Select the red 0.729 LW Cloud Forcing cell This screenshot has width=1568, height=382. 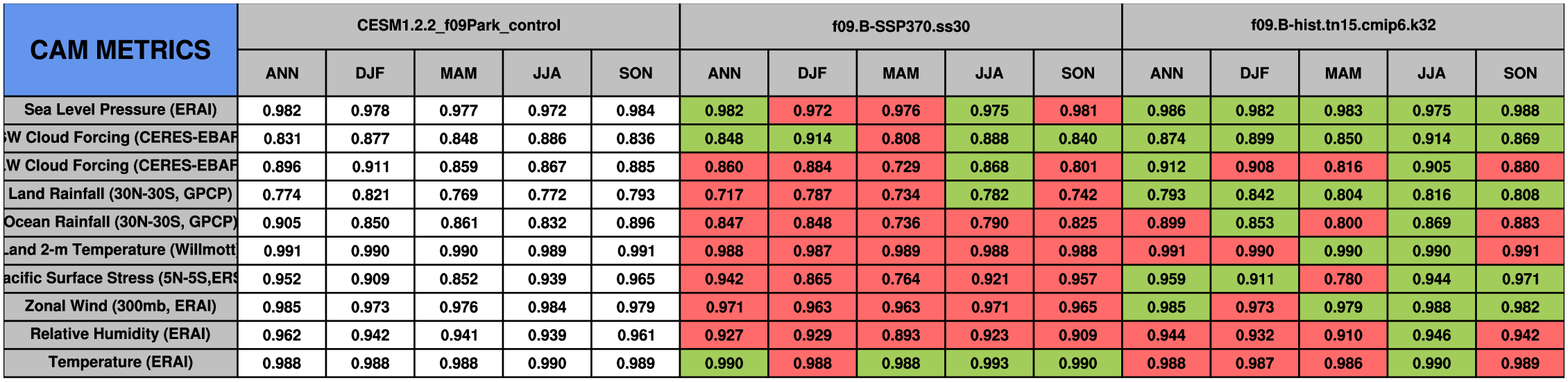pos(901,167)
